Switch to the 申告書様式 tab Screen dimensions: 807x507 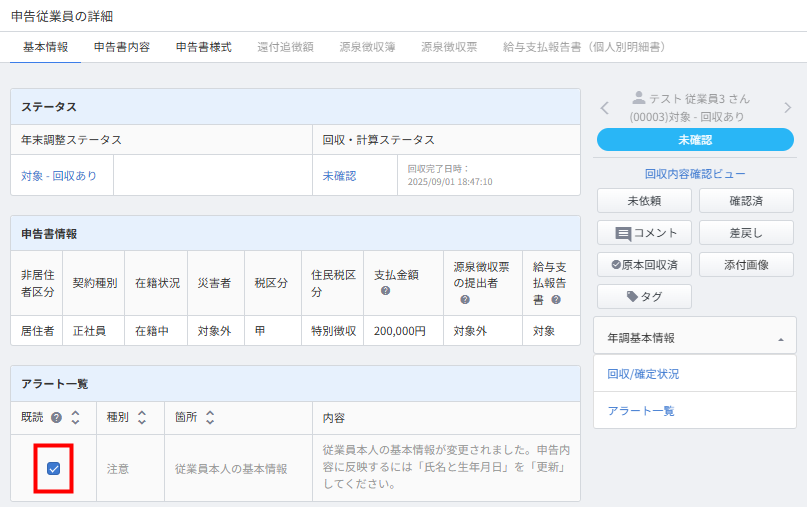point(204,47)
